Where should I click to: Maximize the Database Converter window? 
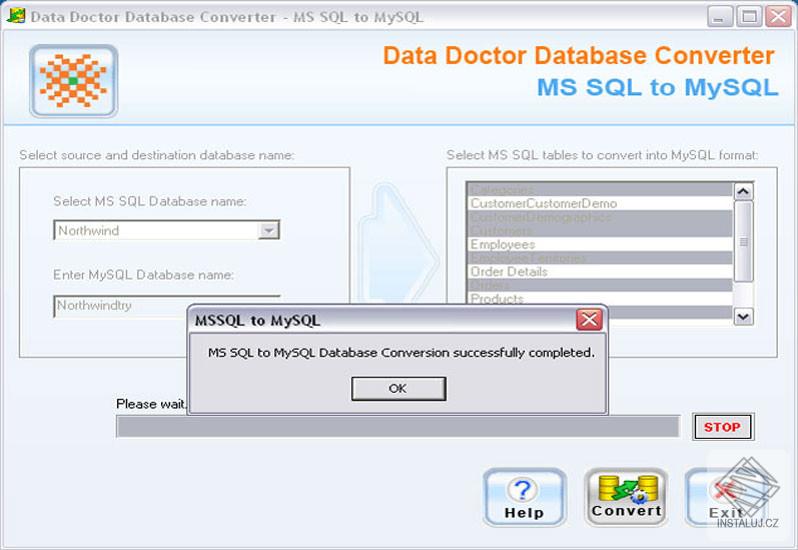point(749,17)
